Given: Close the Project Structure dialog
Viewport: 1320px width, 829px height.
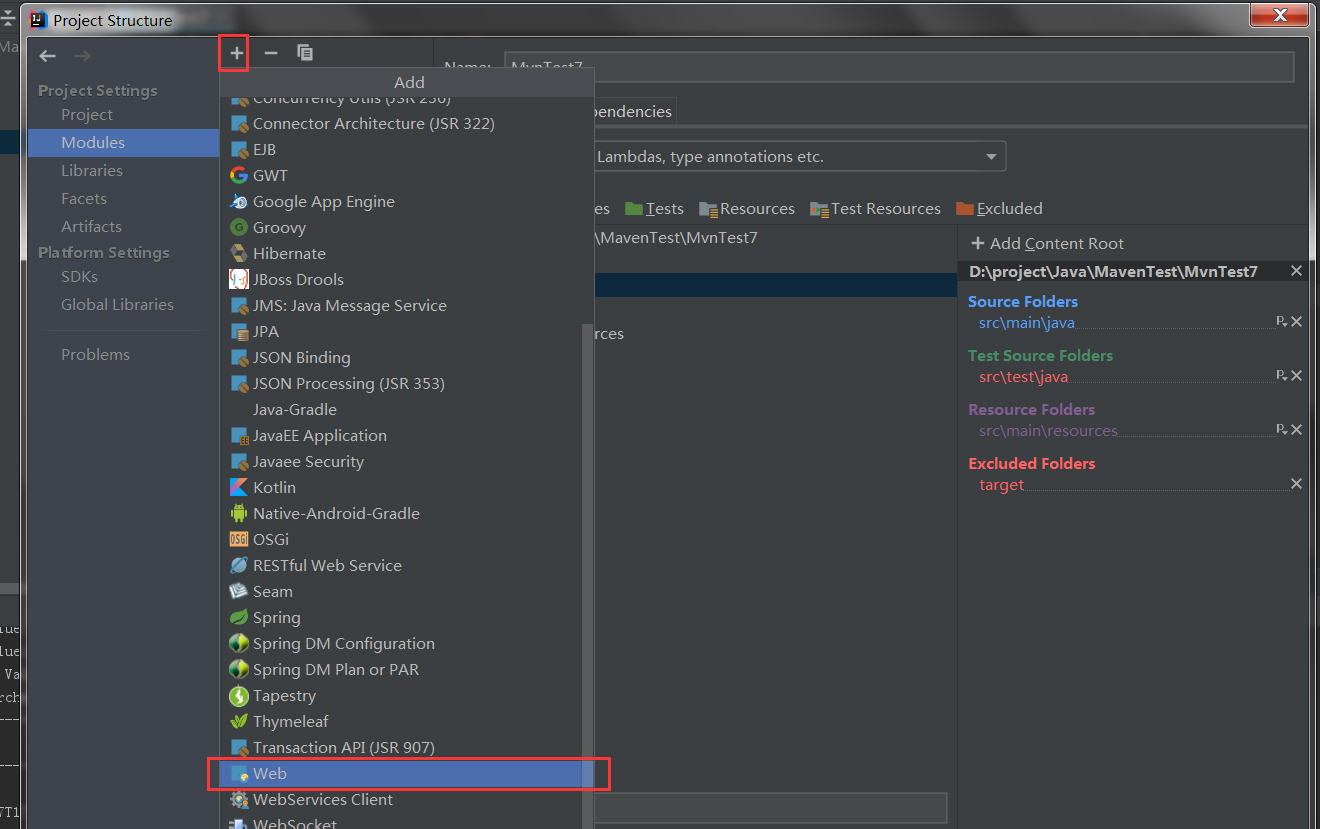Looking at the screenshot, I should (1279, 15).
